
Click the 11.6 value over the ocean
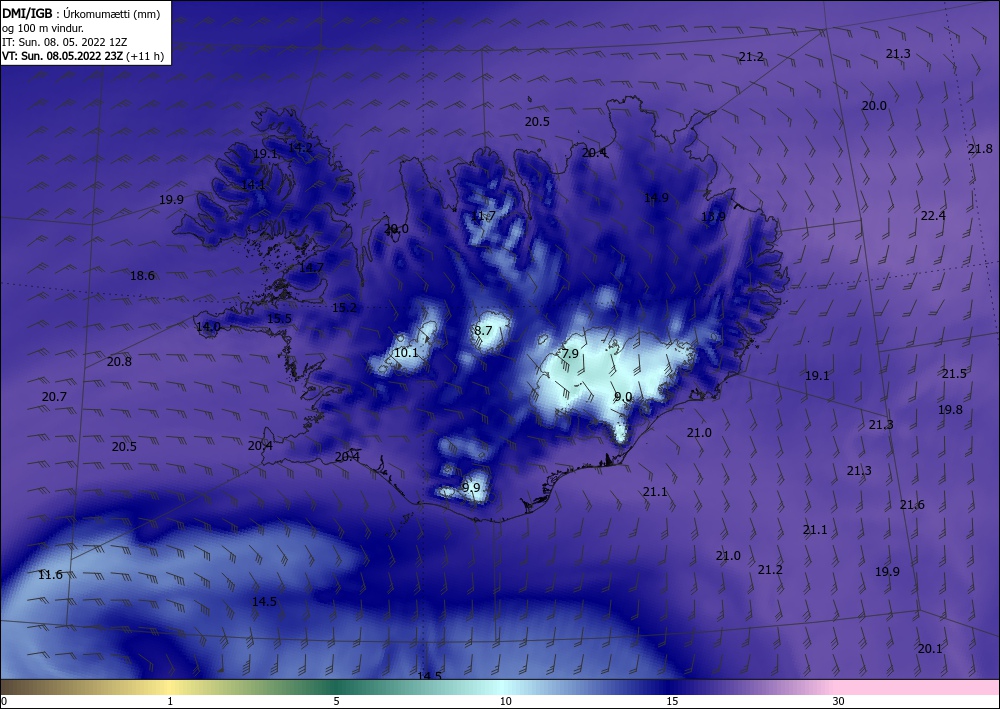click(x=50, y=575)
